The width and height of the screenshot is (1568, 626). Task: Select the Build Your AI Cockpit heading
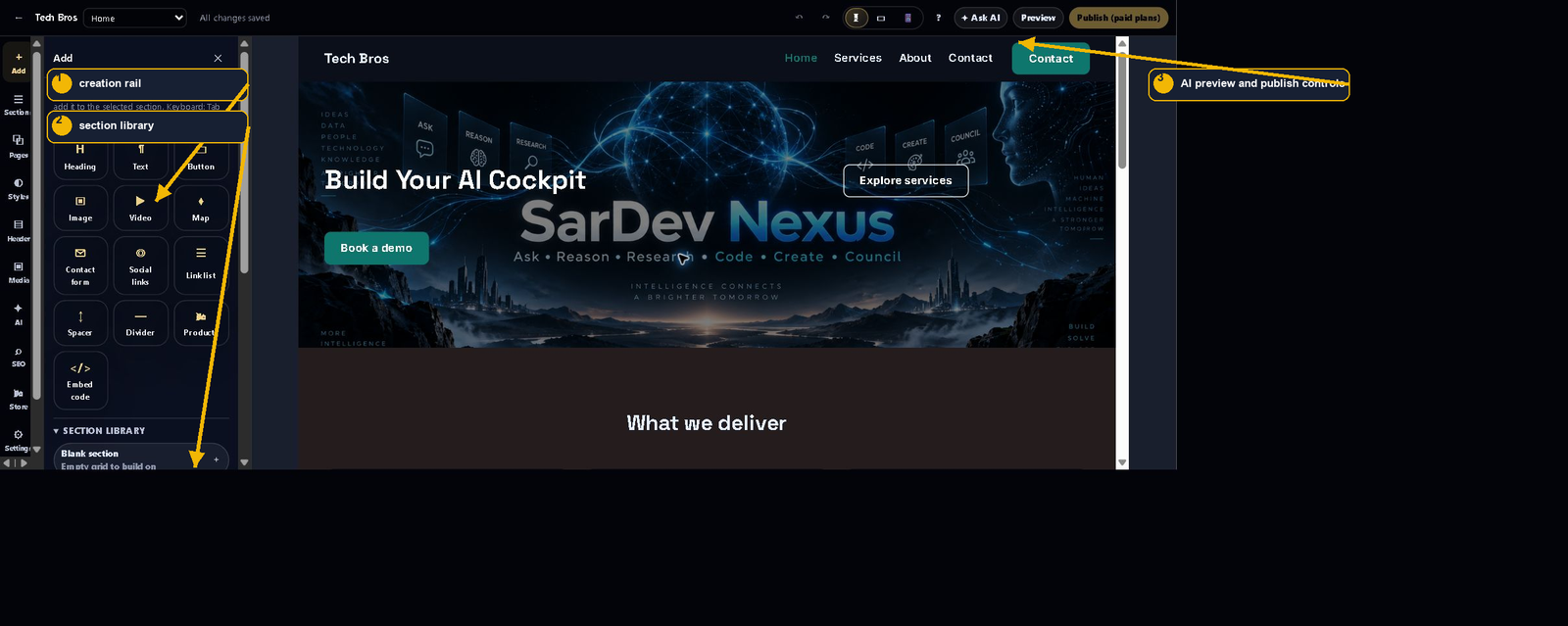(456, 180)
